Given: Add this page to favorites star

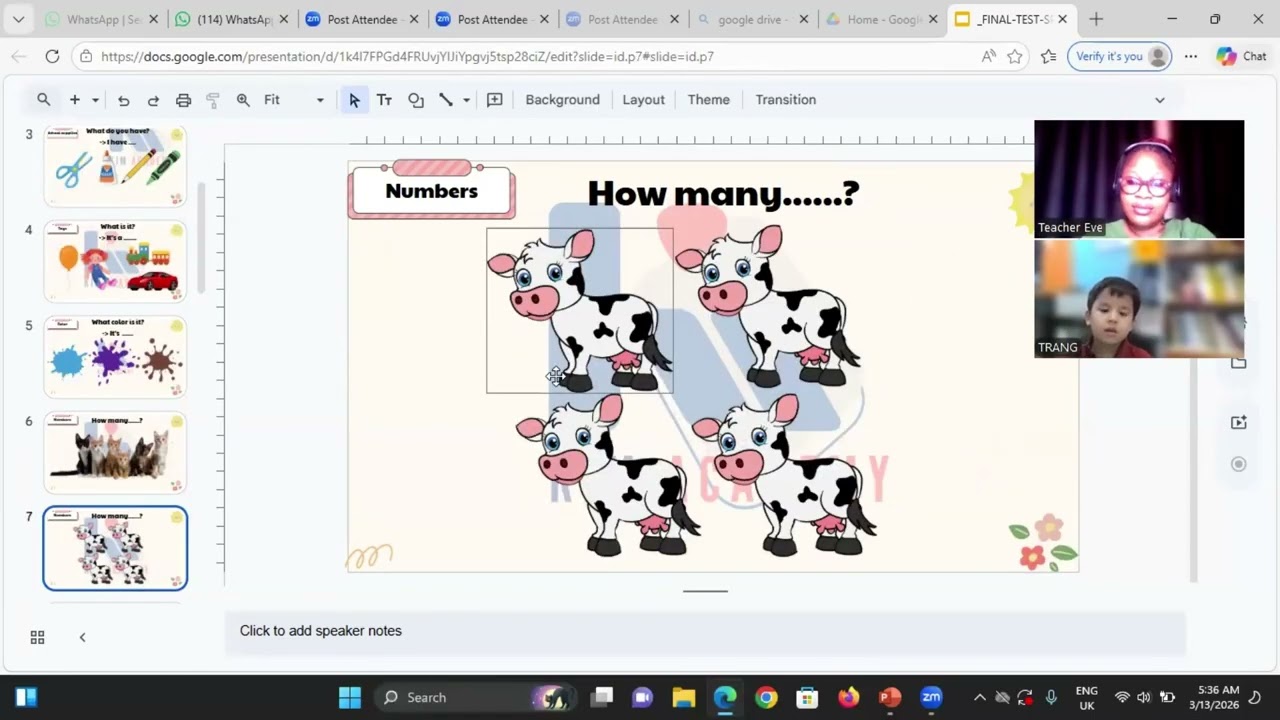Looking at the screenshot, I should pos(1015,56).
